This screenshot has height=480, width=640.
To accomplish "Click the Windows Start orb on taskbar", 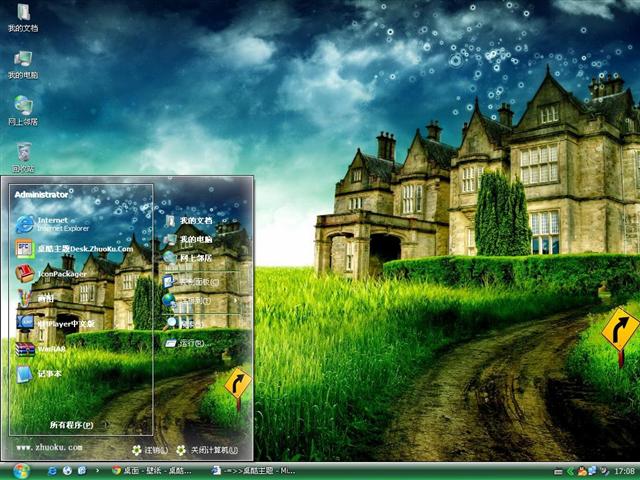I will coord(21,471).
